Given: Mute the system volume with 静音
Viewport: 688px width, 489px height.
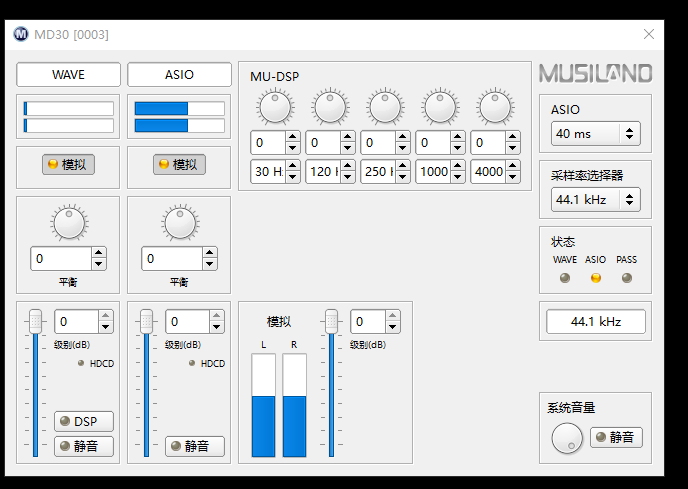Looking at the screenshot, I should (616, 437).
